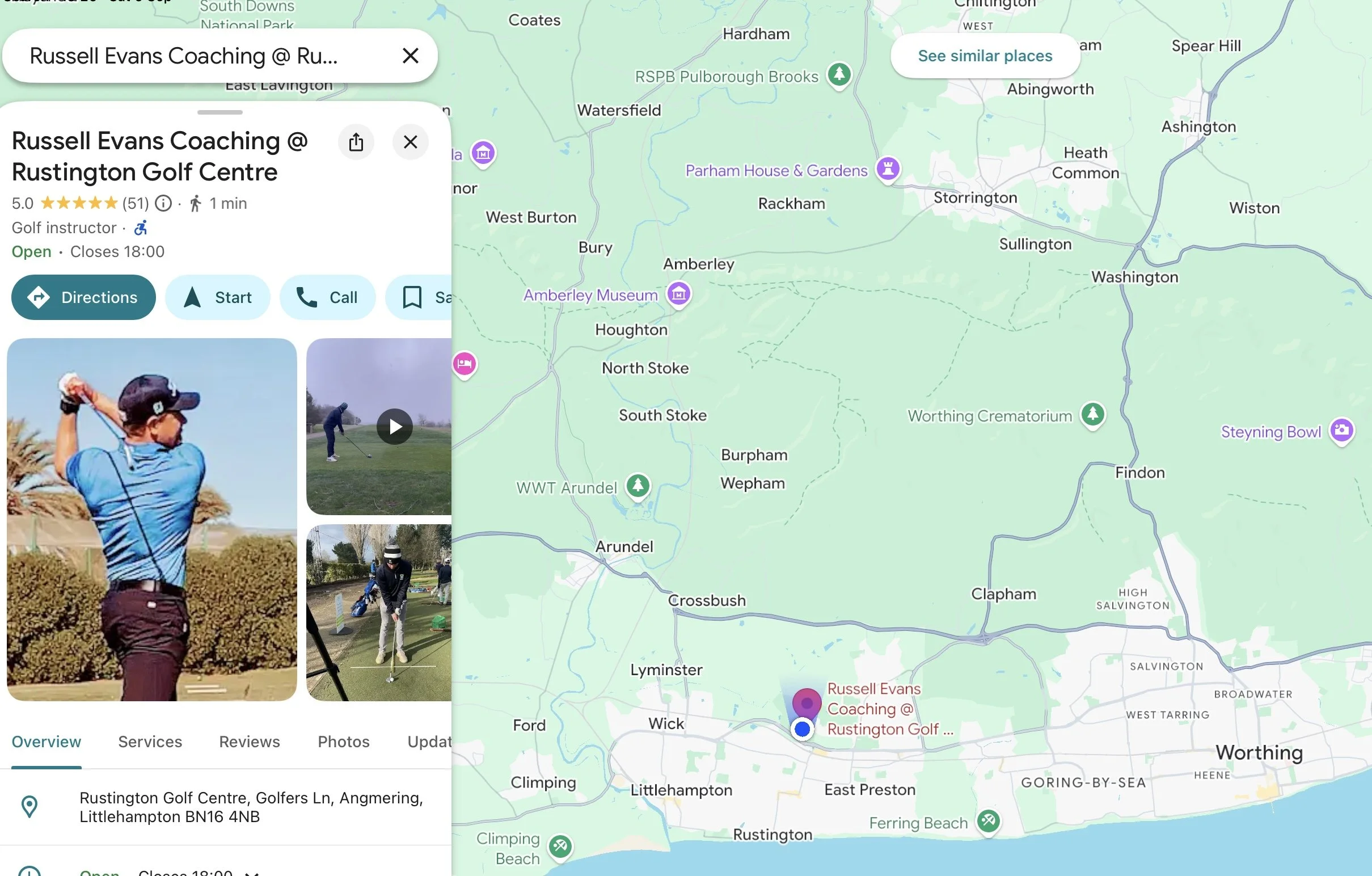Select the Amberley Museum map pin
The width and height of the screenshot is (1372, 876).
point(678,294)
